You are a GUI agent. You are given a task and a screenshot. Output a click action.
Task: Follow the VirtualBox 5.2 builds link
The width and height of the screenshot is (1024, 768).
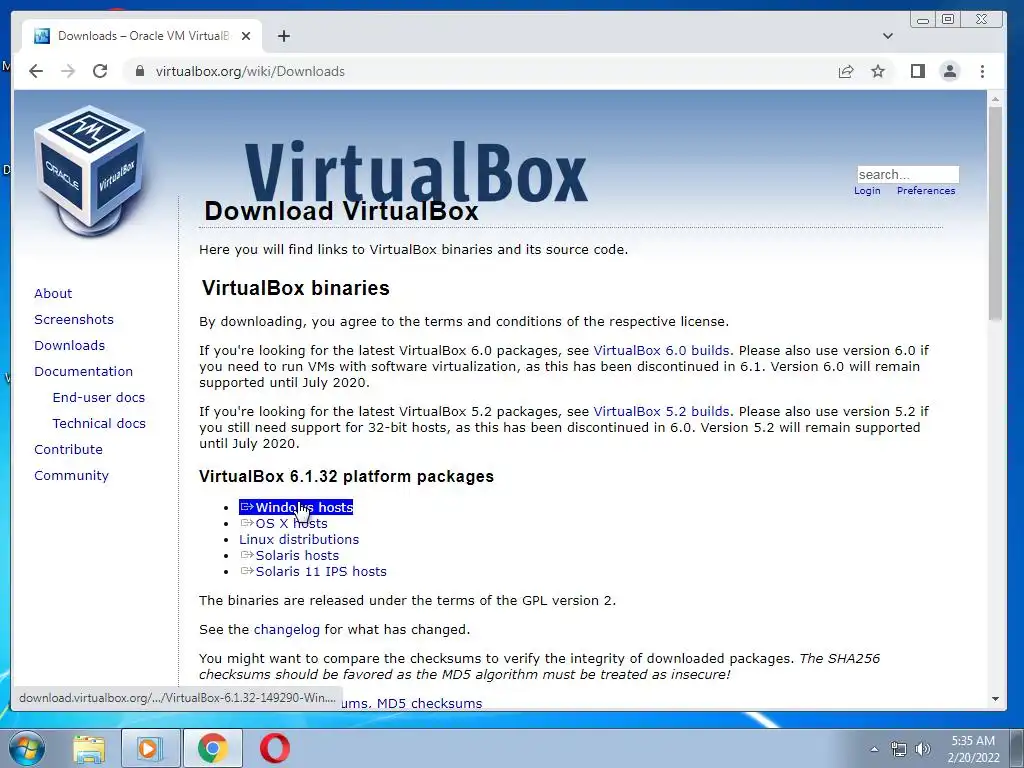(x=661, y=411)
